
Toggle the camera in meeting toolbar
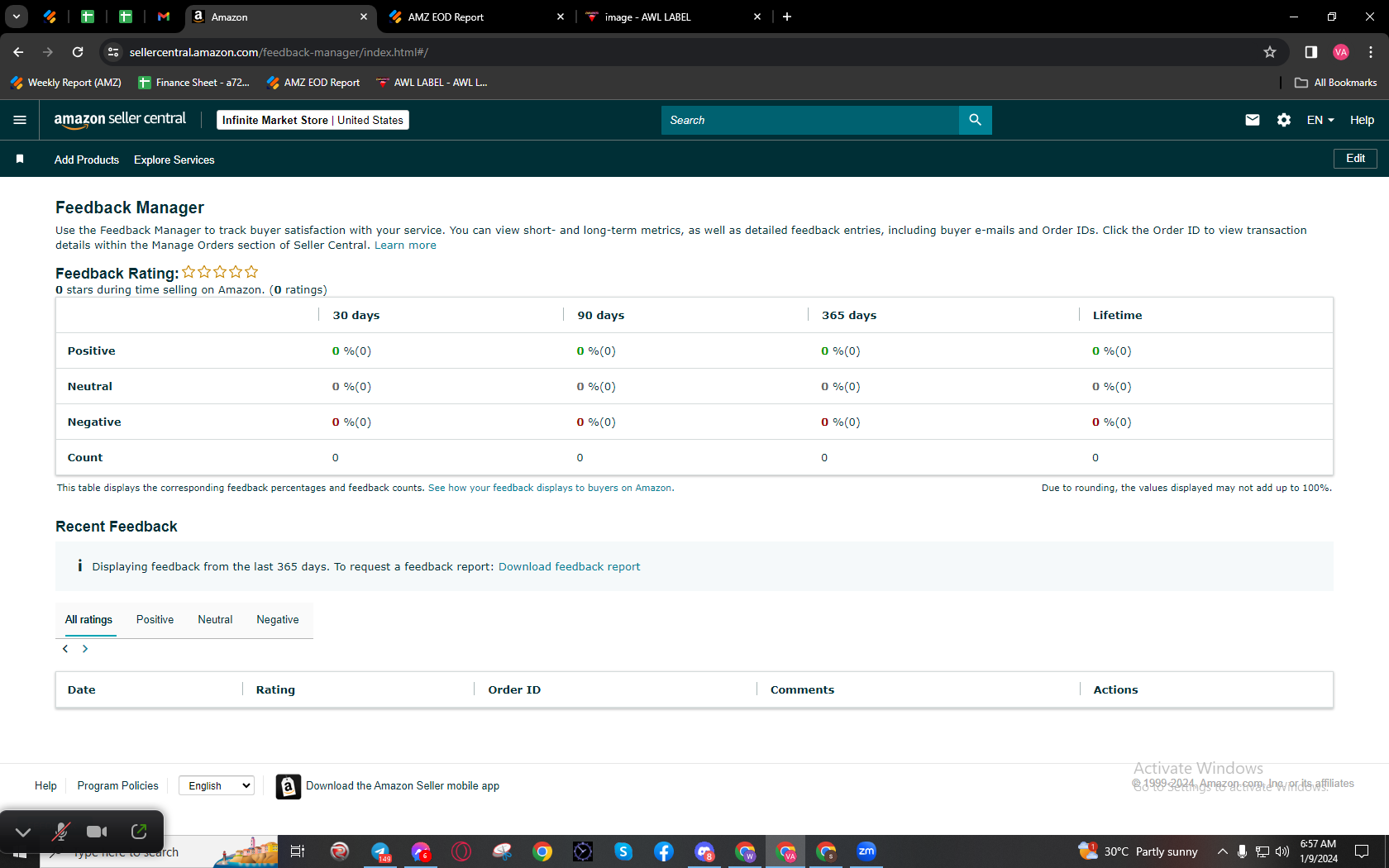(x=98, y=832)
